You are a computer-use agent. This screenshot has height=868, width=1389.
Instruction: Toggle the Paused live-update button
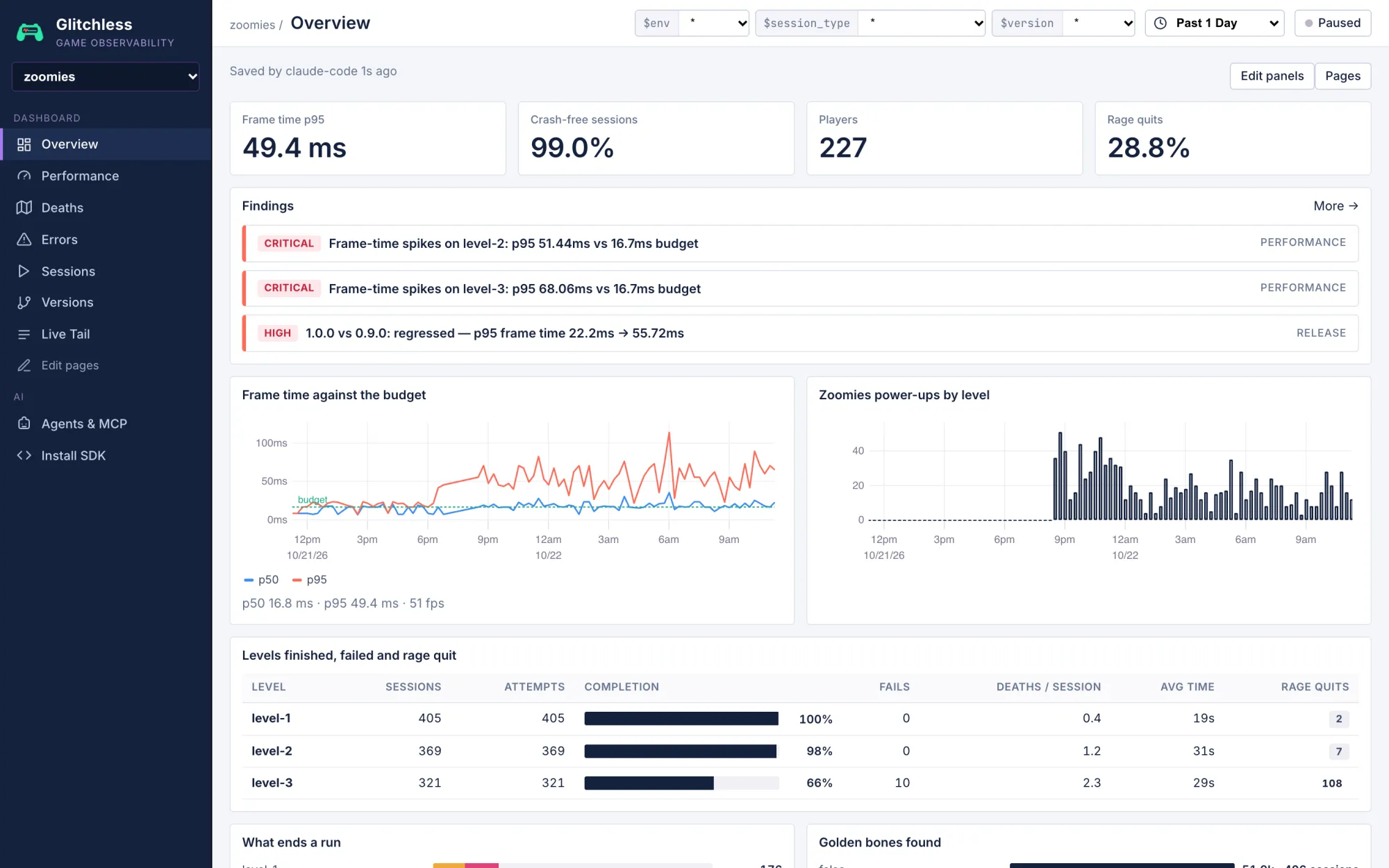click(1333, 23)
